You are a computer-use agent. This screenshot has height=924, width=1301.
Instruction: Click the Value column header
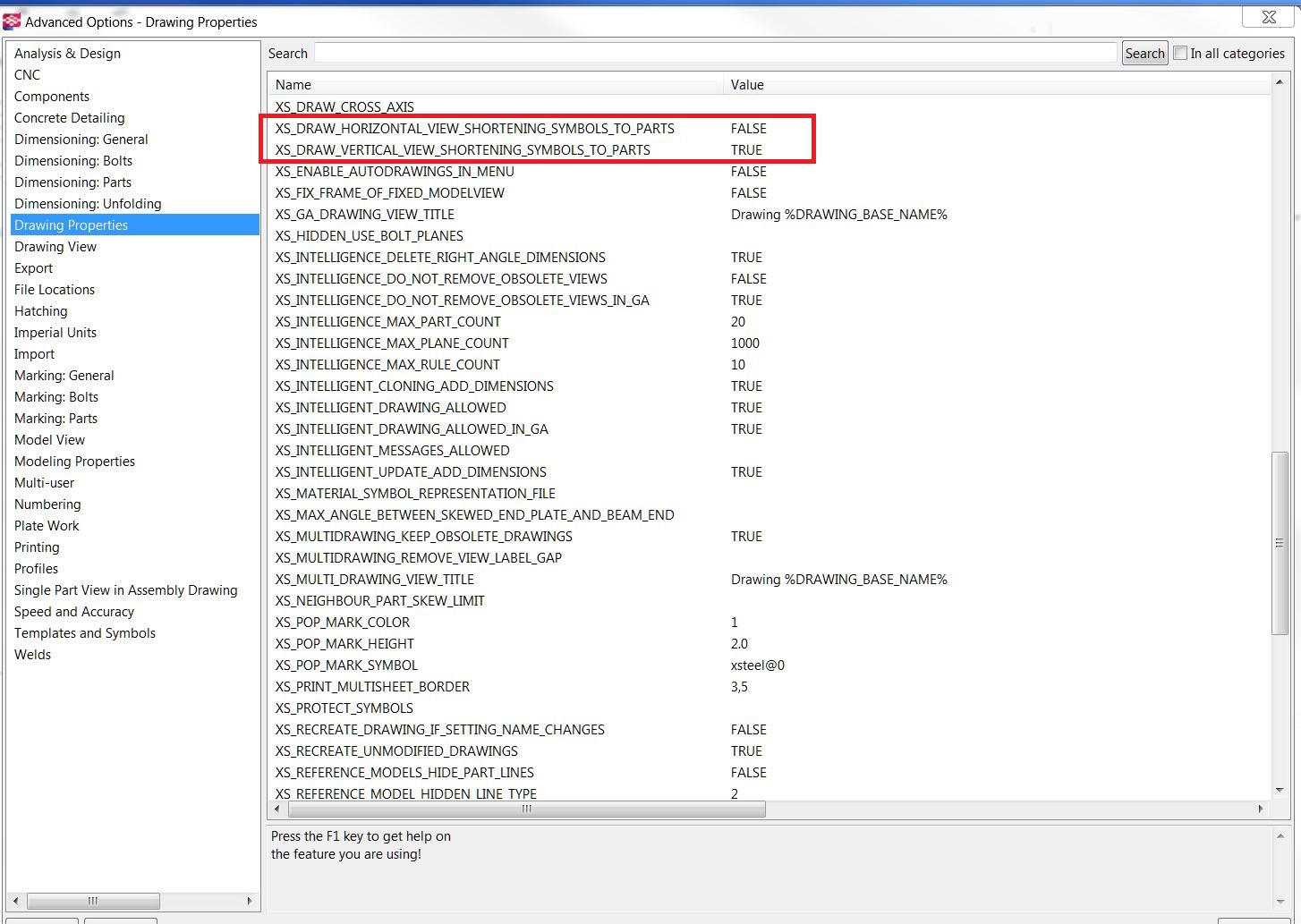click(747, 85)
